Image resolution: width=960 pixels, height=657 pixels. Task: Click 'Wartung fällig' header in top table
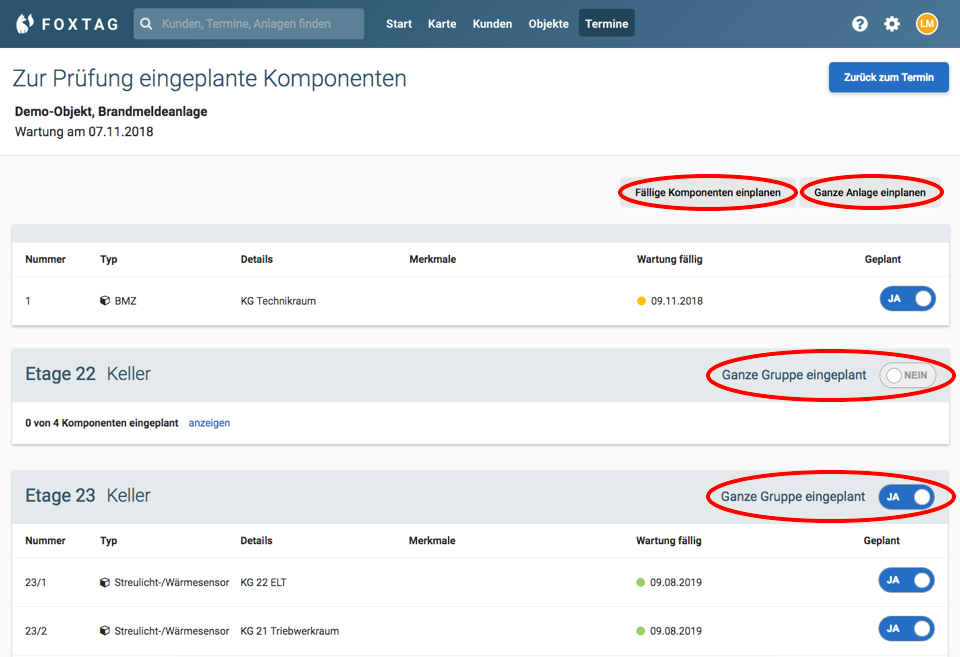670,259
